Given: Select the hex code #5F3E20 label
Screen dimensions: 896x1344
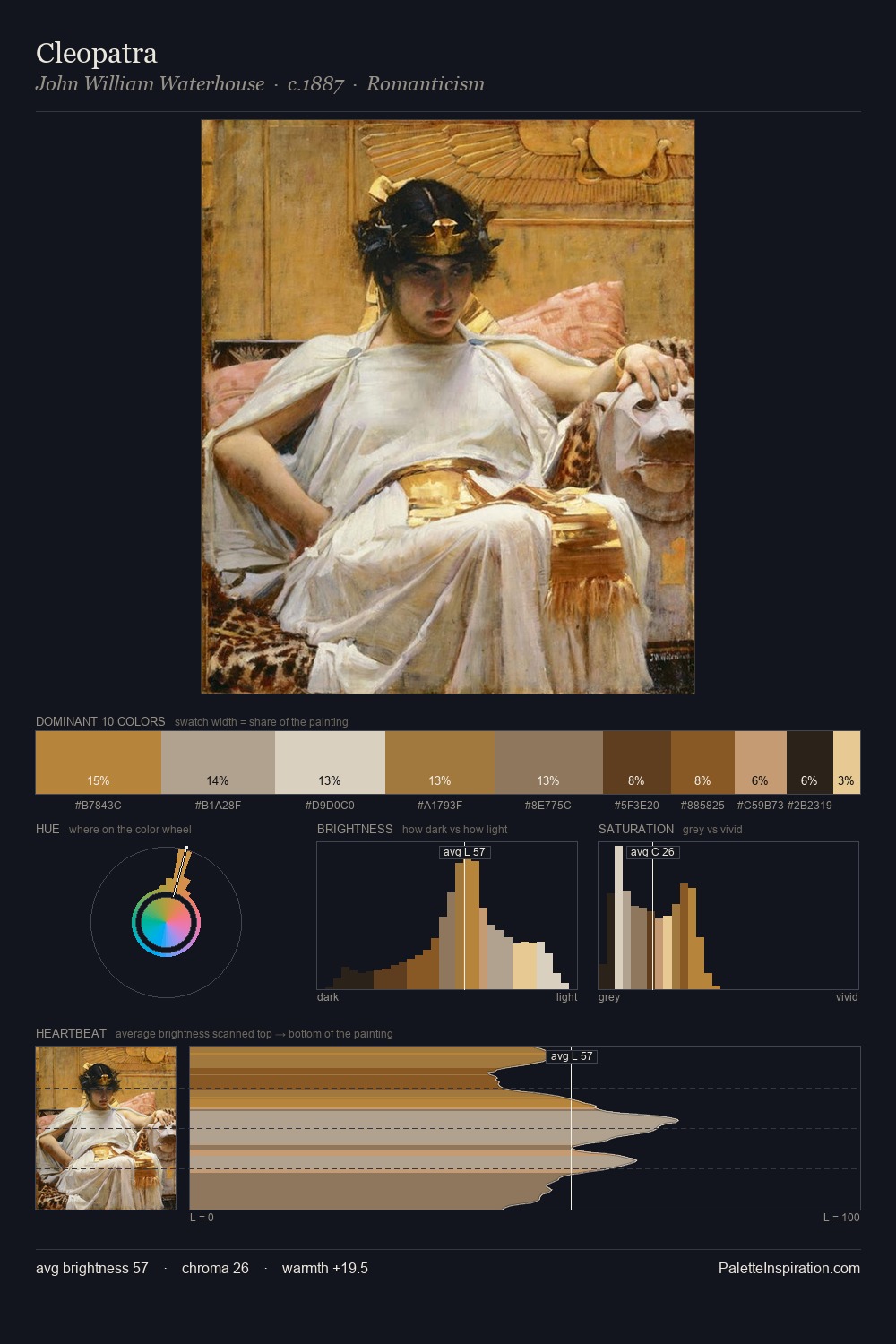Looking at the screenshot, I should click(x=636, y=806).
